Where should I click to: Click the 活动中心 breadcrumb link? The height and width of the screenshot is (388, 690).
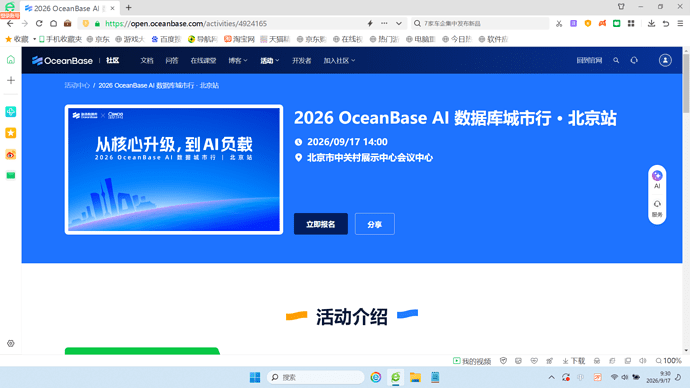(77, 85)
